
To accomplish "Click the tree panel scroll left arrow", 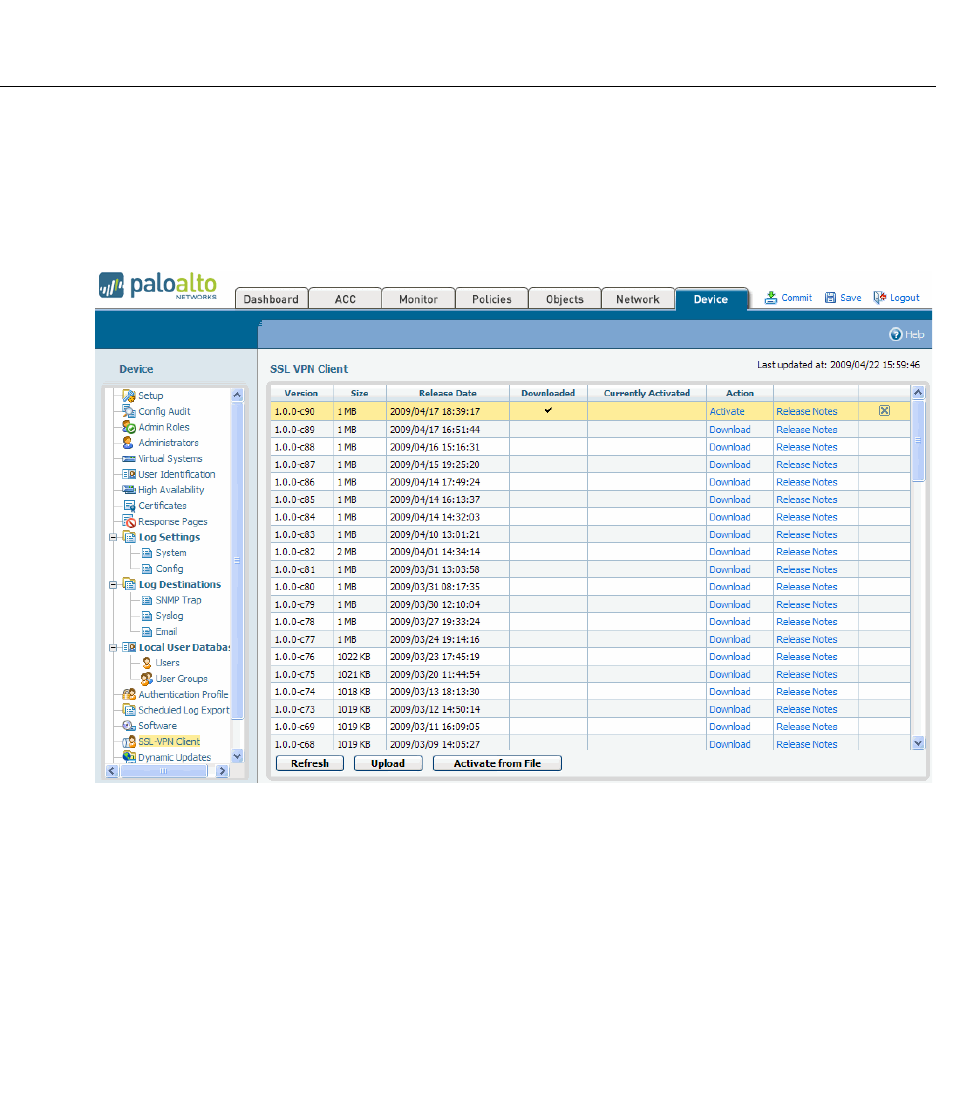I will point(112,771).
